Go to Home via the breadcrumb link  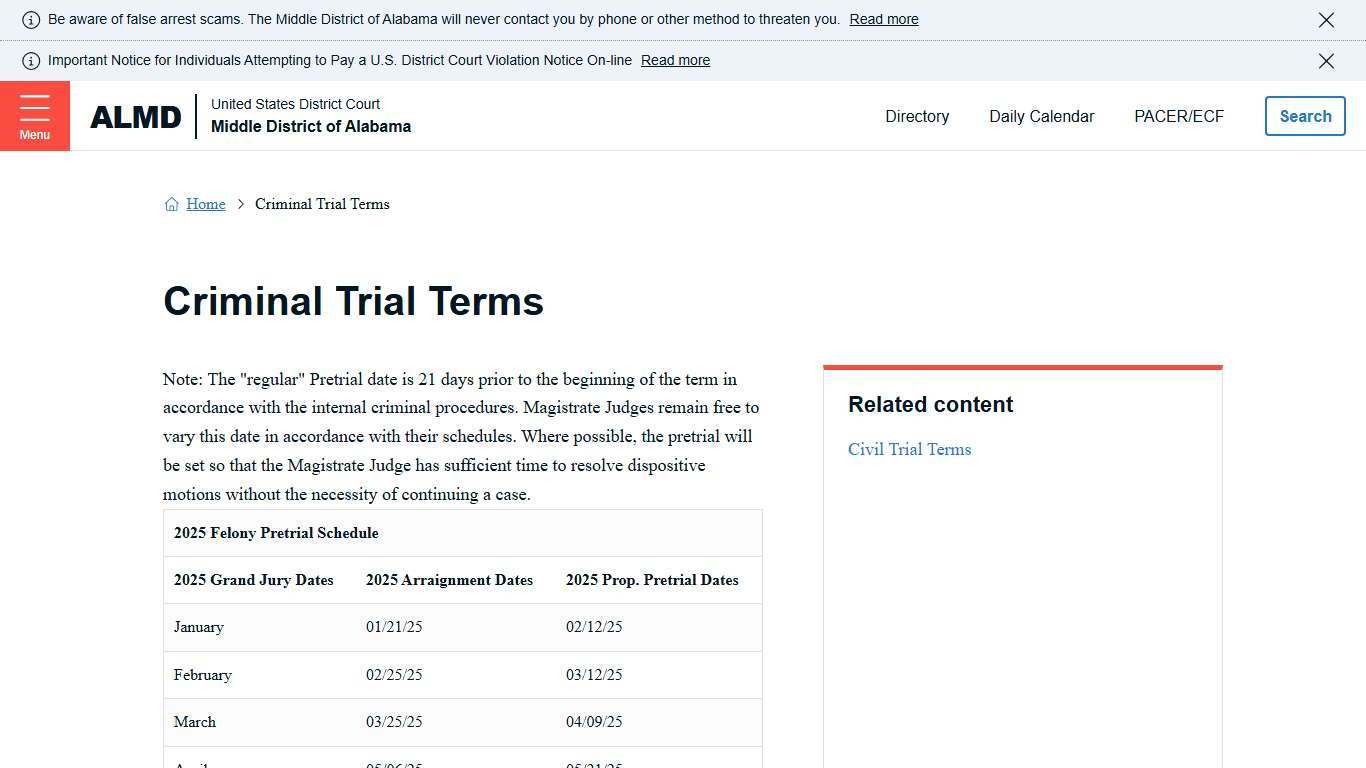coord(205,203)
